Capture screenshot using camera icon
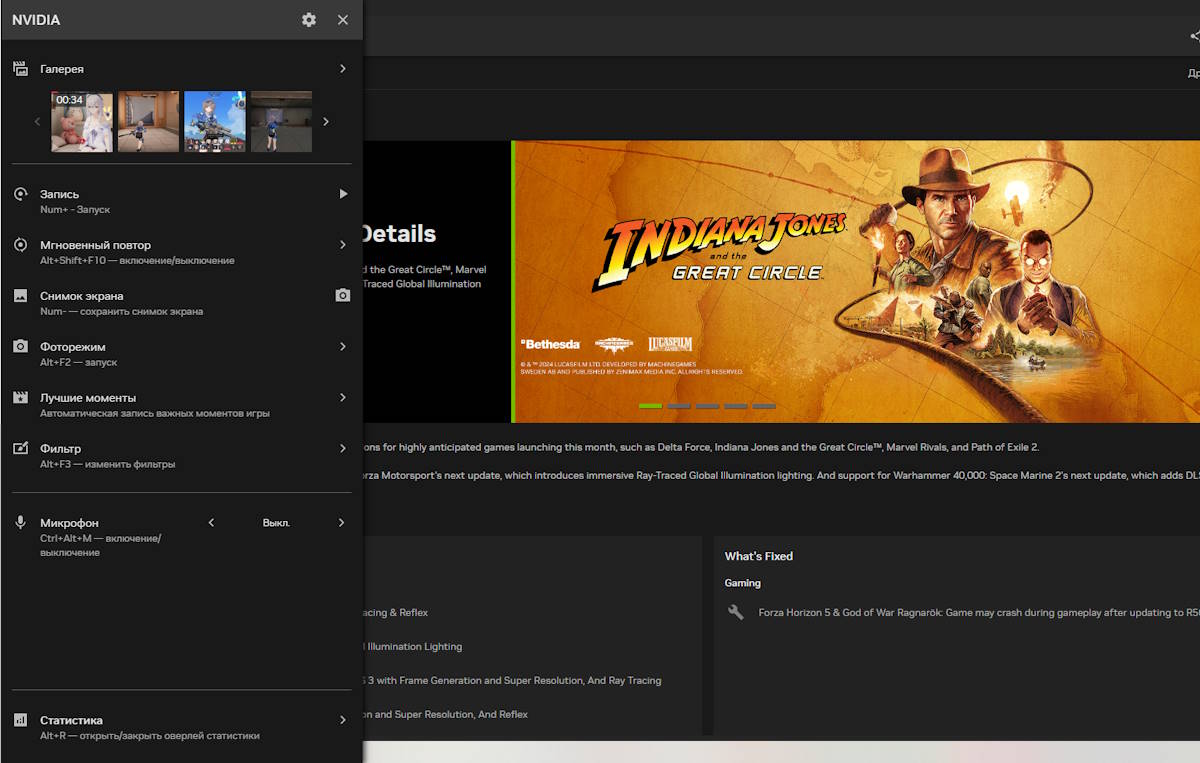 click(x=343, y=296)
